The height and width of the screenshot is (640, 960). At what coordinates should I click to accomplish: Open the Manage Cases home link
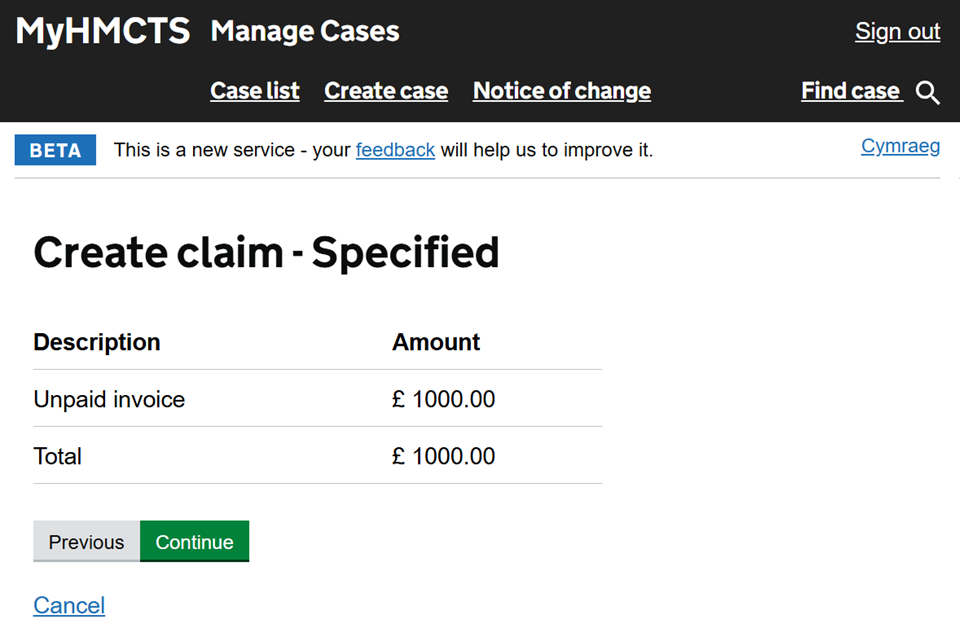305,31
